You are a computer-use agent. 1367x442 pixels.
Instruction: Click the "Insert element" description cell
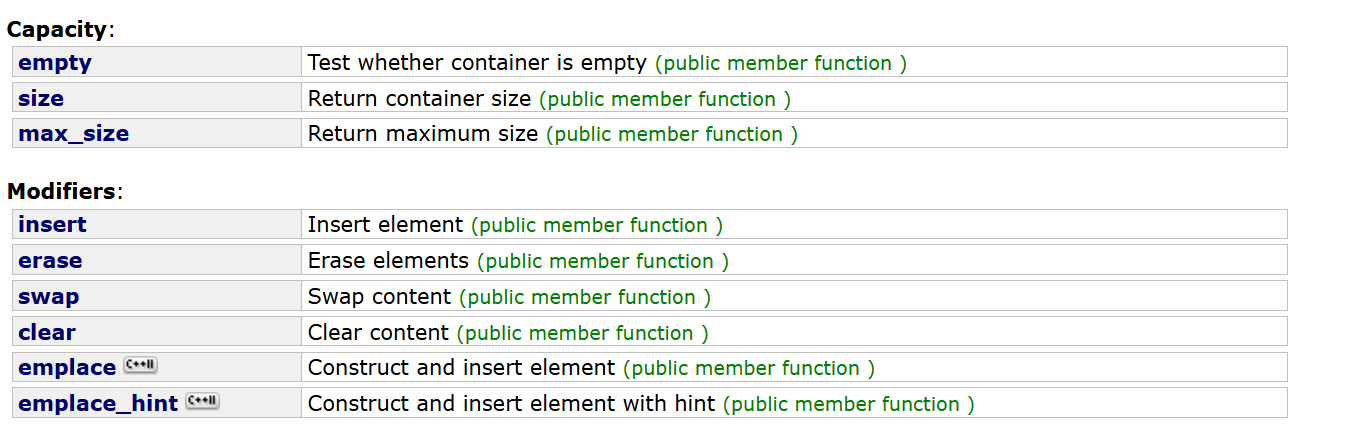point(385,225)
